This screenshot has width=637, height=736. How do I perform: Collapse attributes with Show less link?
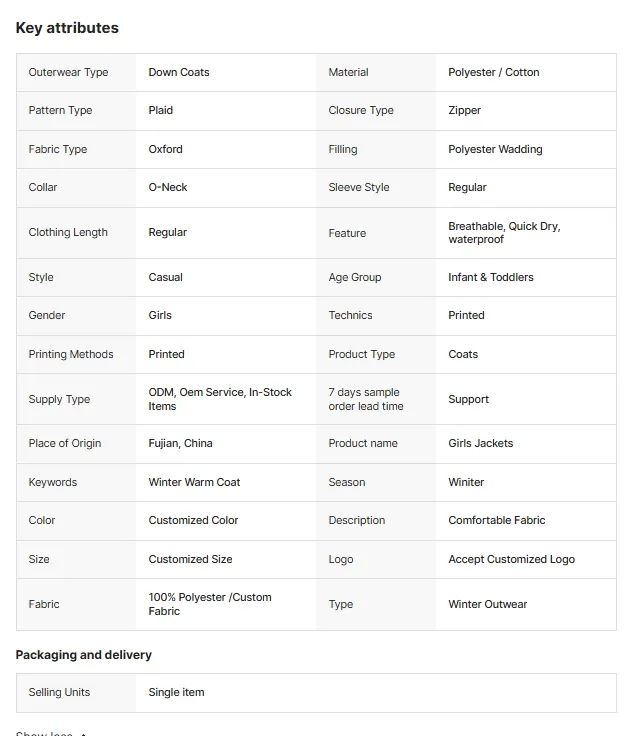[x=51, y=733]
